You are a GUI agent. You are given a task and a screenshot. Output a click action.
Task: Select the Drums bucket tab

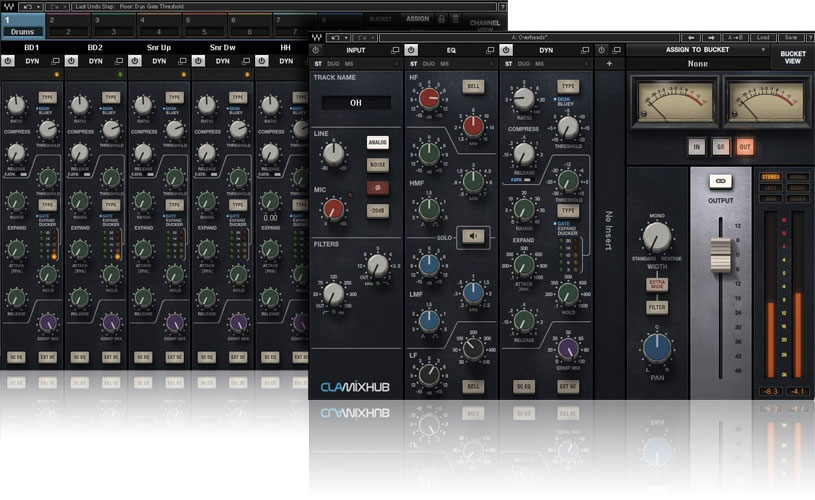point(22,24)
